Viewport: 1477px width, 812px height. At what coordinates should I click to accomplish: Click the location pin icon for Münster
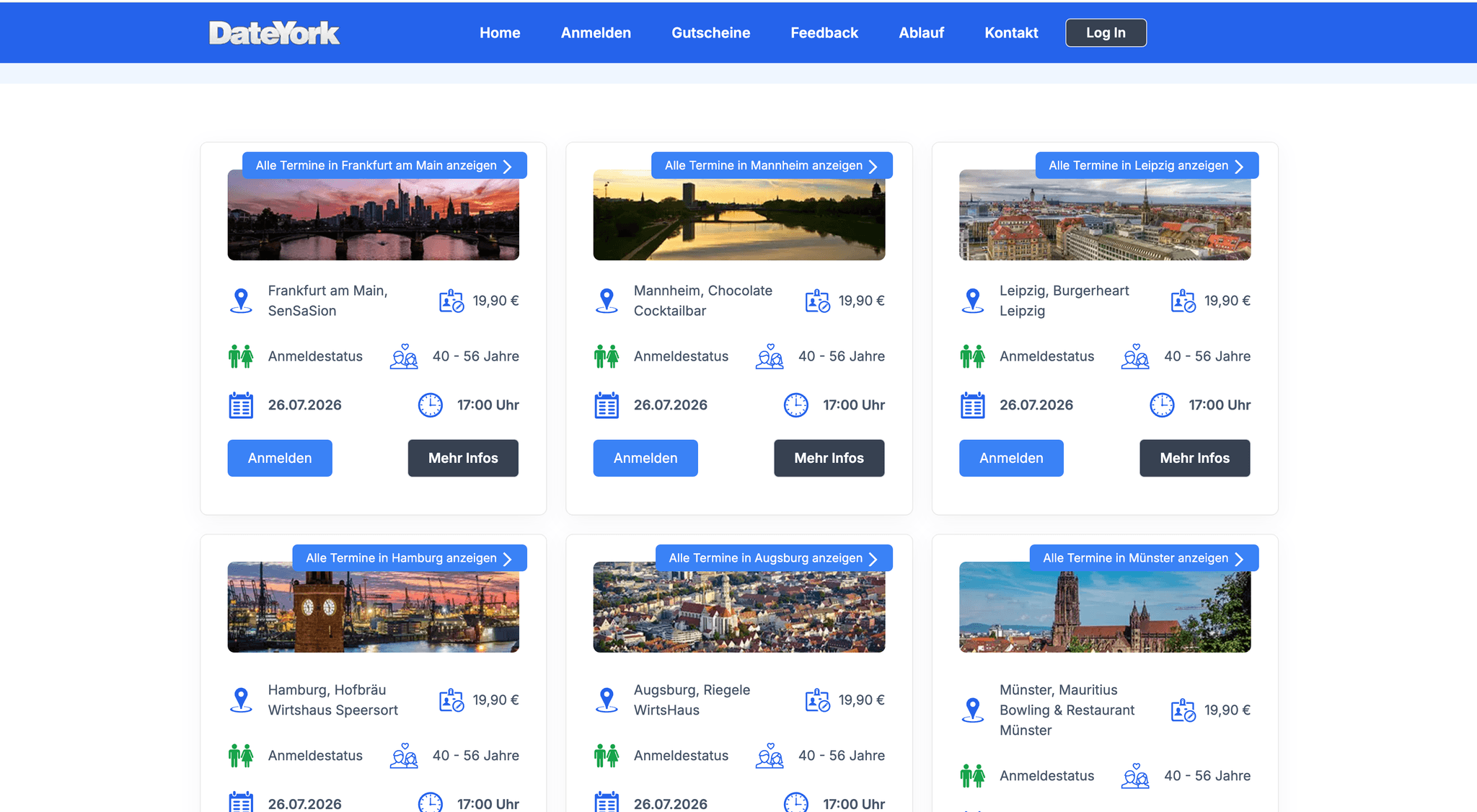click(x=973, y=710)
